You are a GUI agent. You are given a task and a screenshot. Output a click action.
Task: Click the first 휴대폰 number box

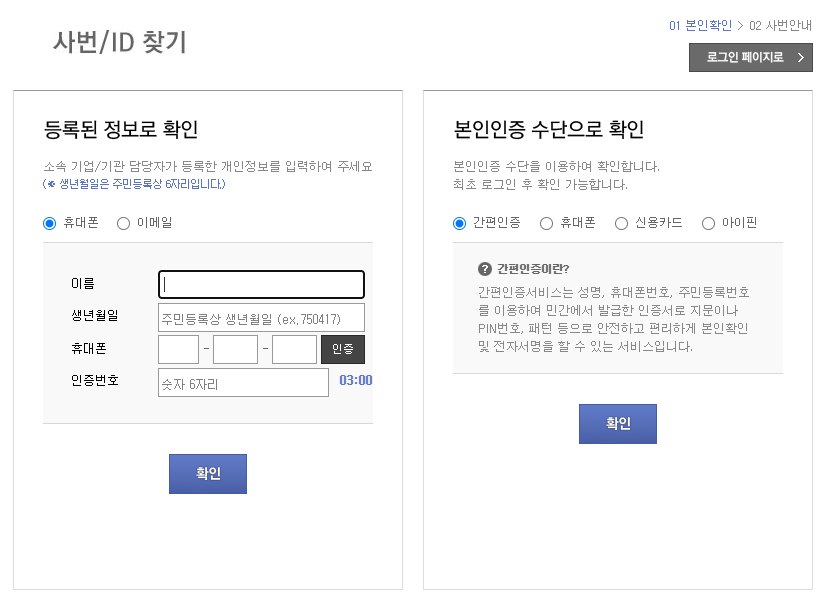click(178, 348)
